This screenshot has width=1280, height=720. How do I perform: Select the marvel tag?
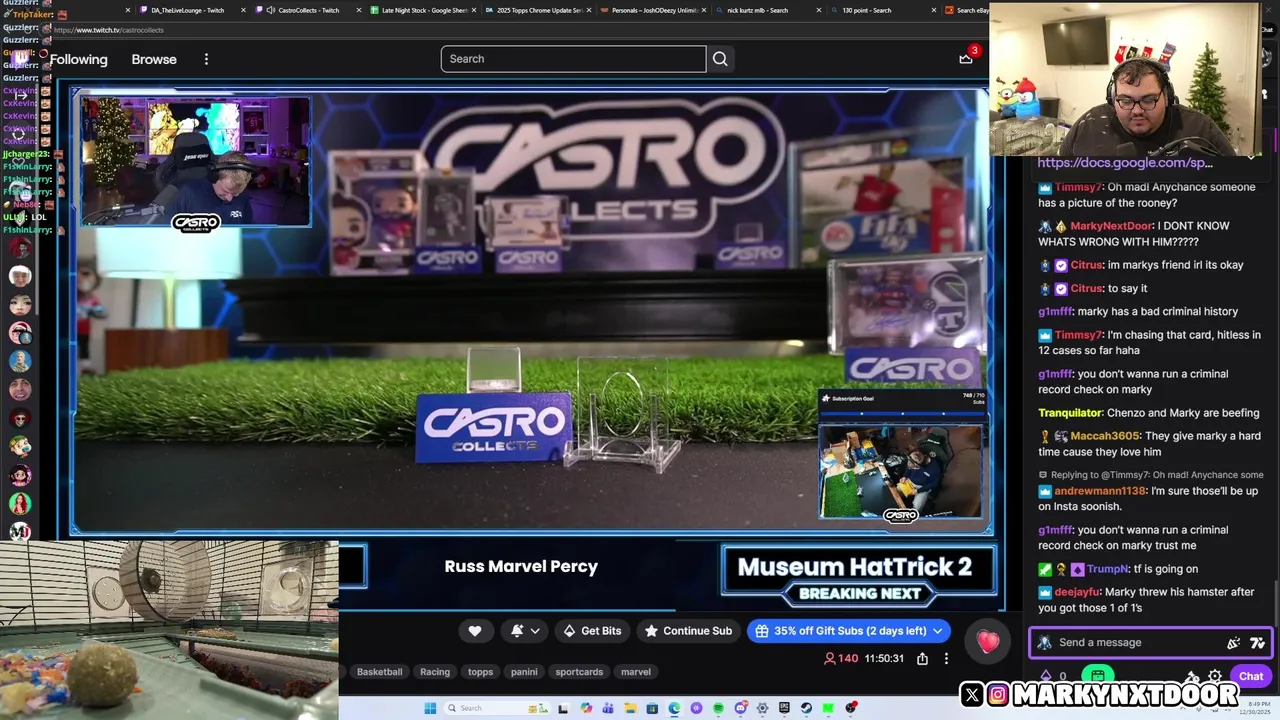(x=636, y=672)
